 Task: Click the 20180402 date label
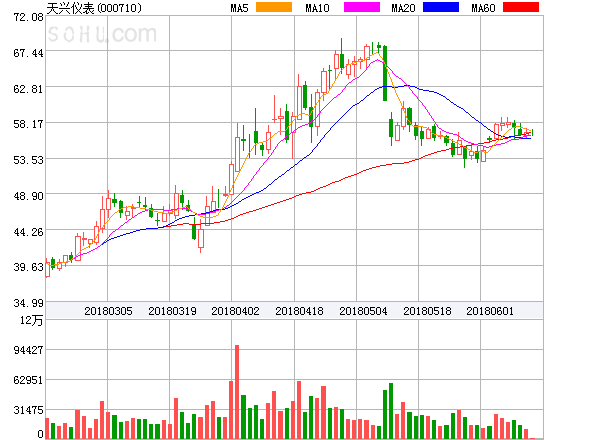[x=235, y=311]
